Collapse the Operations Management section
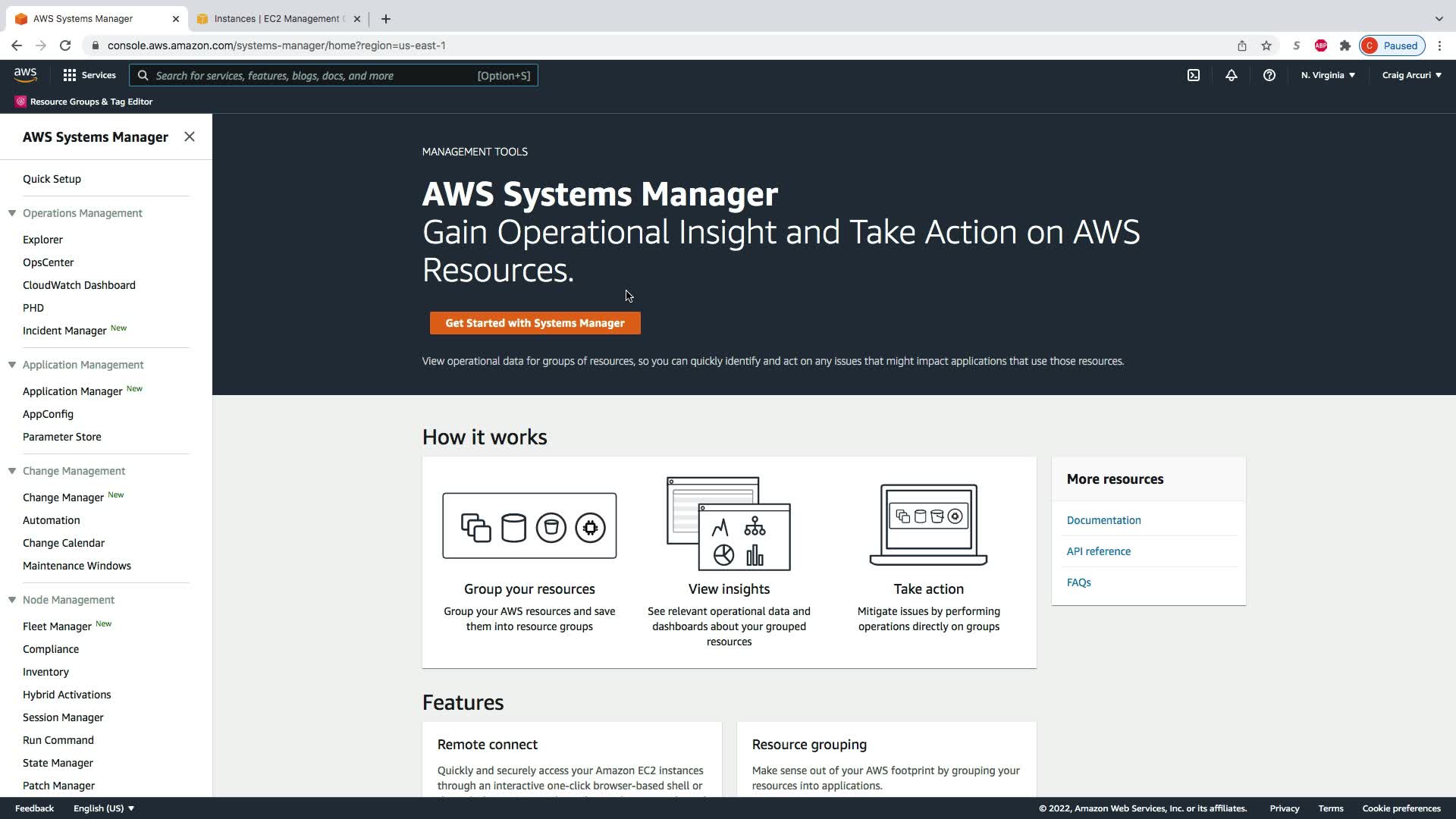The image size is (1456, 819). 12,213
